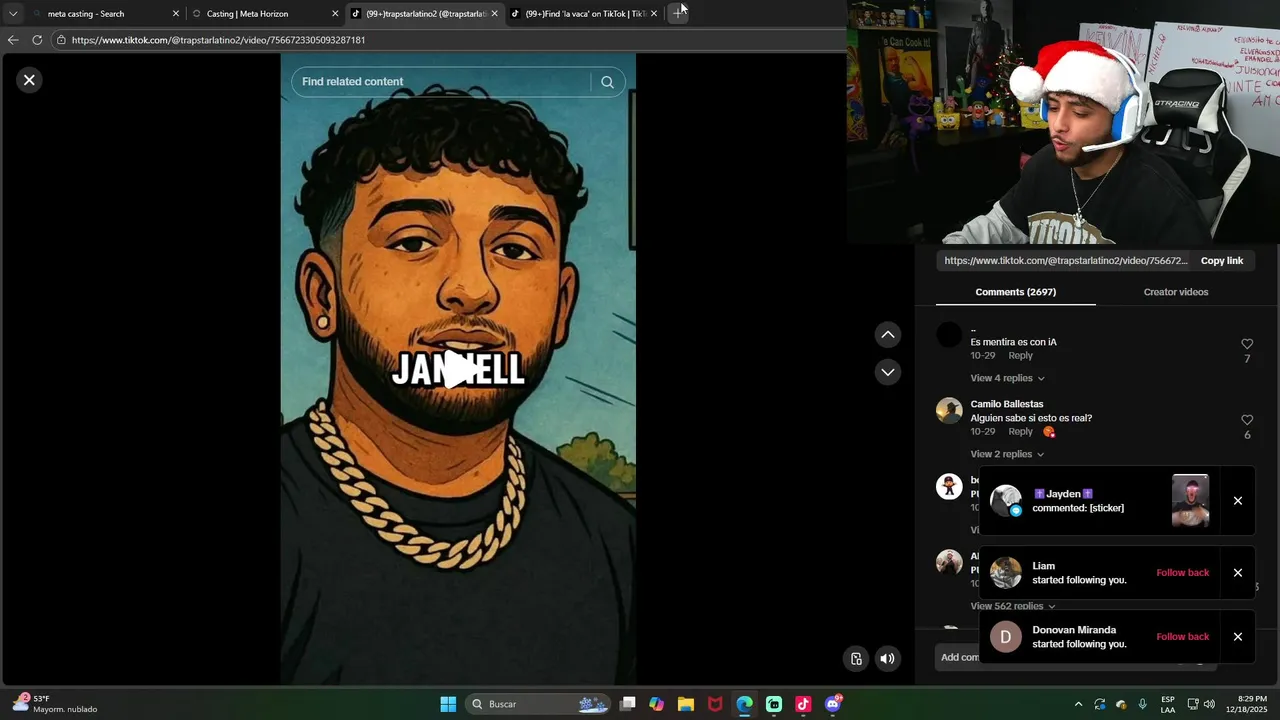The height and width of the screenshot is (720, 1280).
Task: Close the TikTok video viewer
Action: [29, 80]
